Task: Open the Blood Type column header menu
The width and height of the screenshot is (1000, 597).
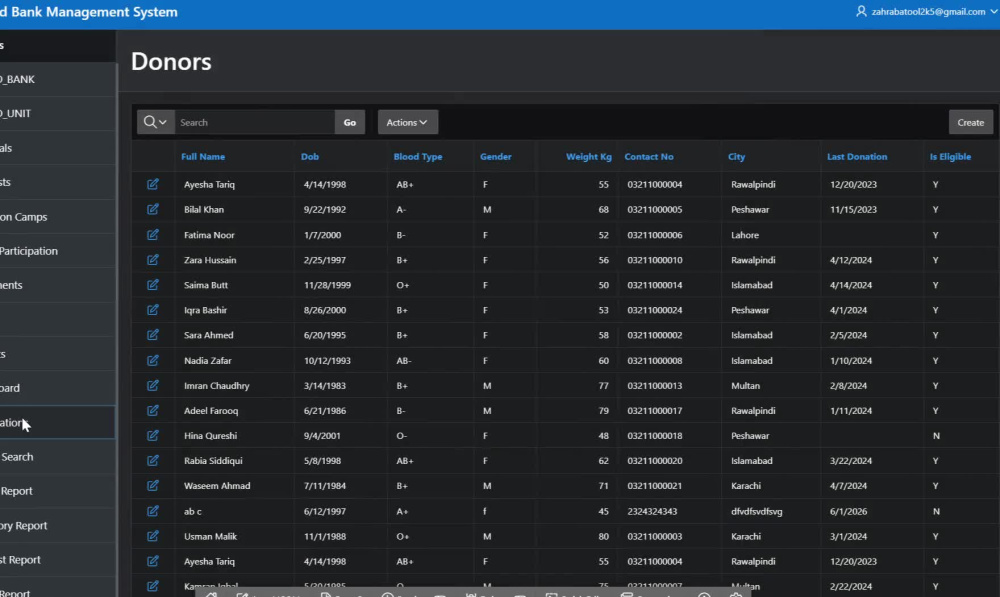Action: pyautogui.click(x=418, y=156)
